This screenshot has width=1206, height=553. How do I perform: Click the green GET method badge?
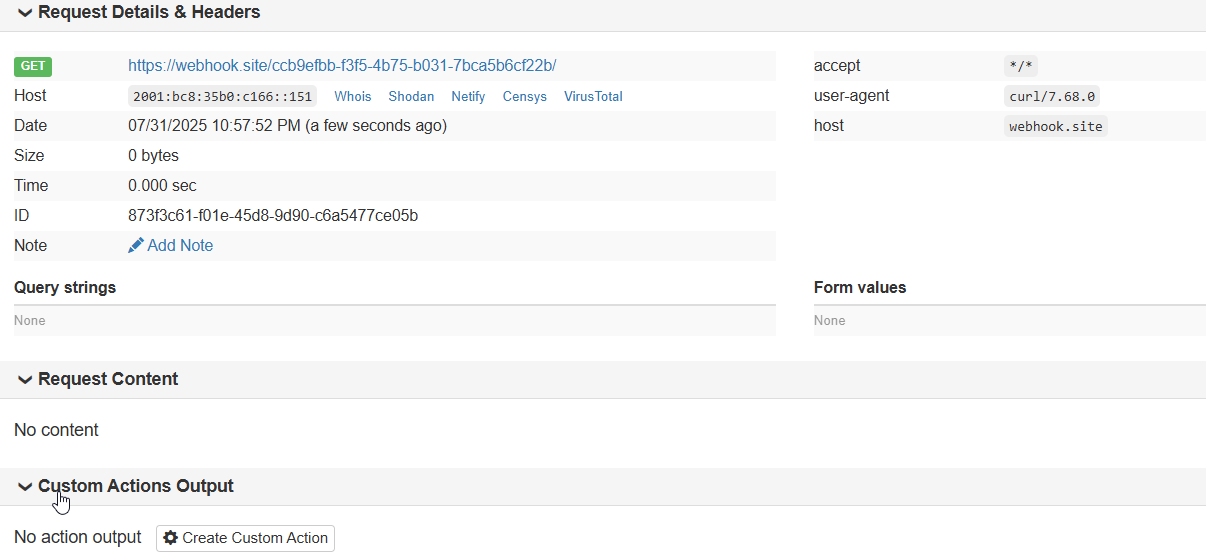(x=33, y=66)
